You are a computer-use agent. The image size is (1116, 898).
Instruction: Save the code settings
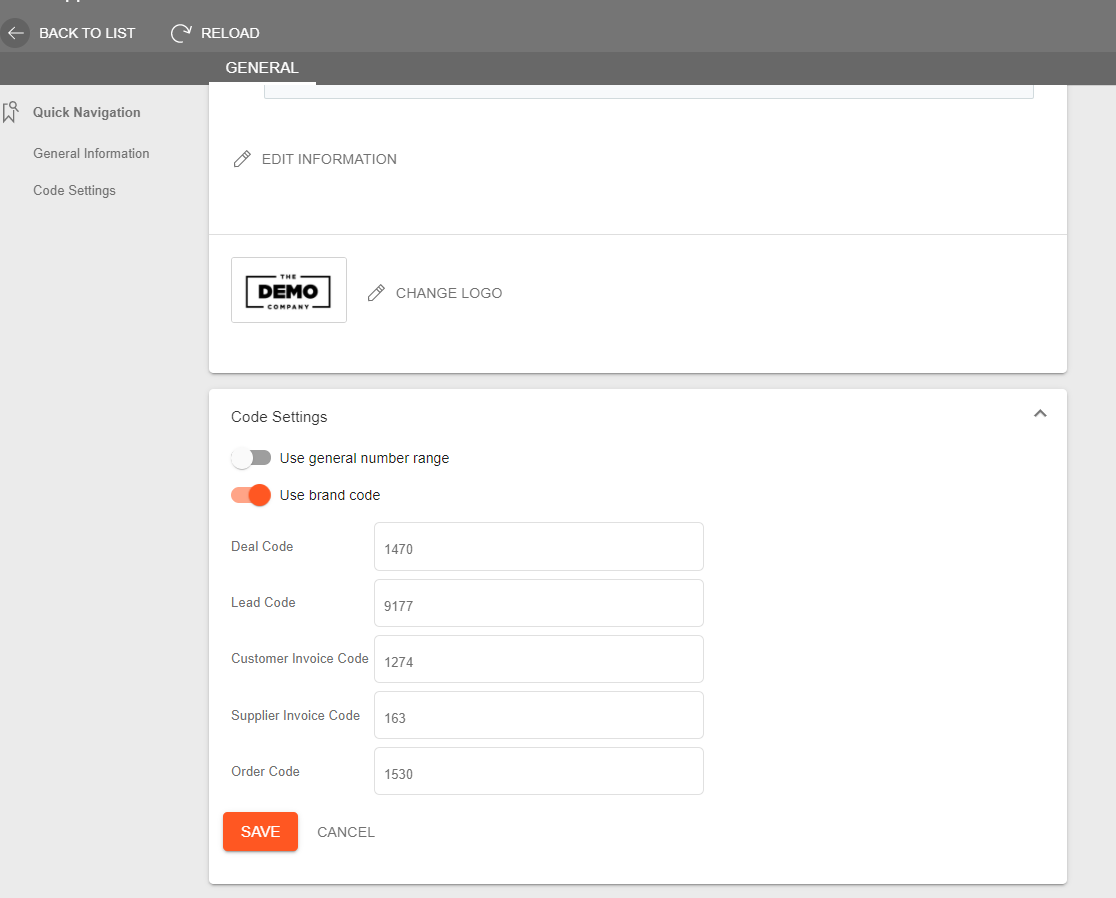(x=260, y=832)
